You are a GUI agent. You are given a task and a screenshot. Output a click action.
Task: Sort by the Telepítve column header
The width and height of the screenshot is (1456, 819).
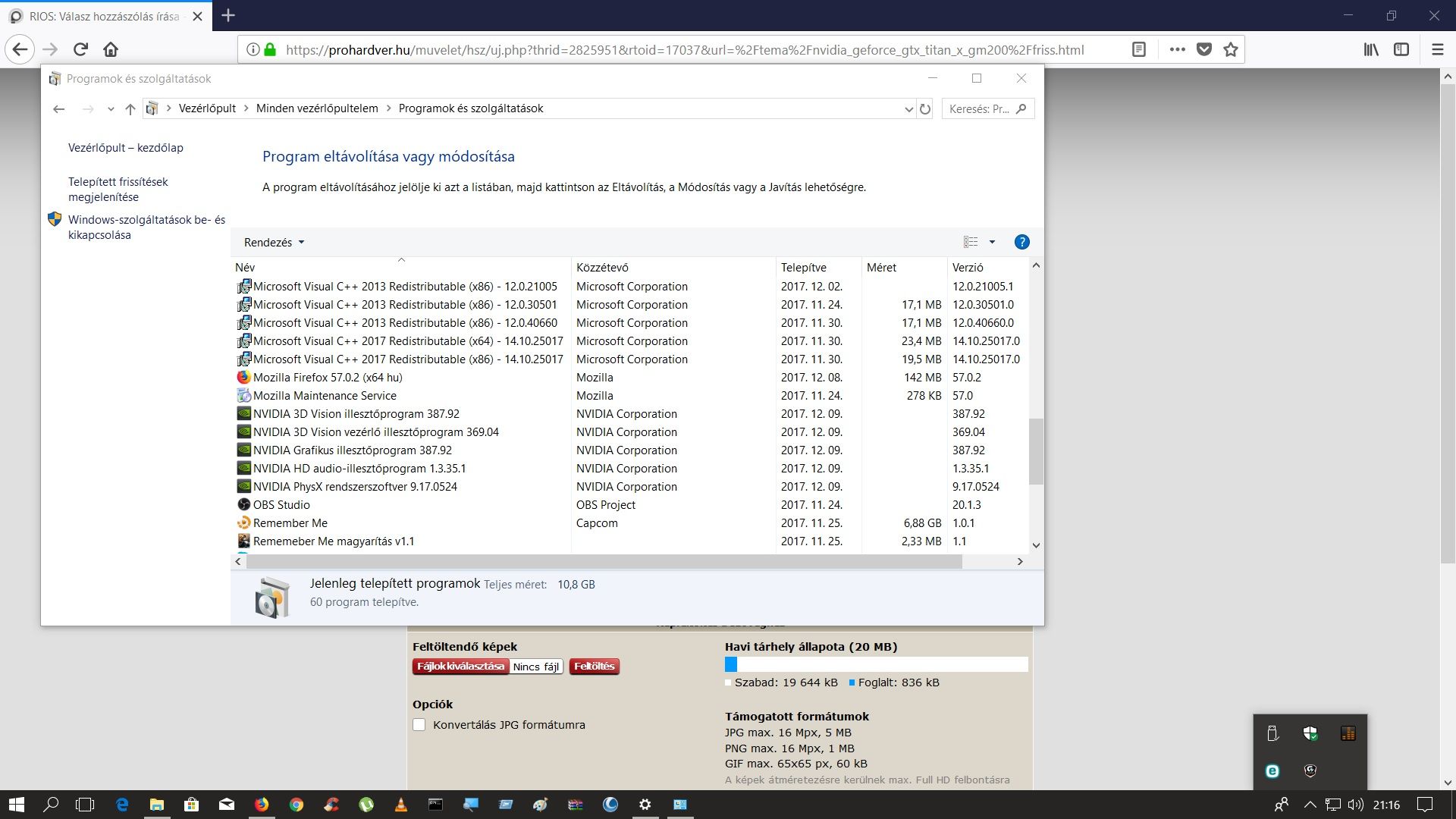pyautogui.click(x=819, y=268)
